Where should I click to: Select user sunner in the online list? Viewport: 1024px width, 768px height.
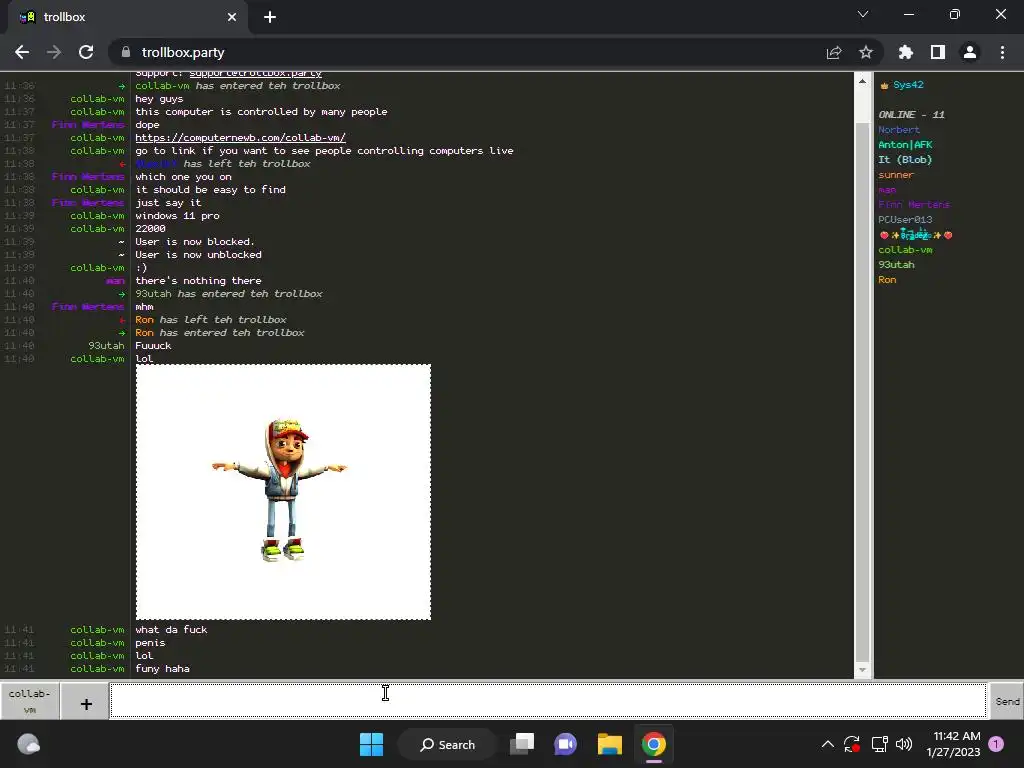(895, 175)
